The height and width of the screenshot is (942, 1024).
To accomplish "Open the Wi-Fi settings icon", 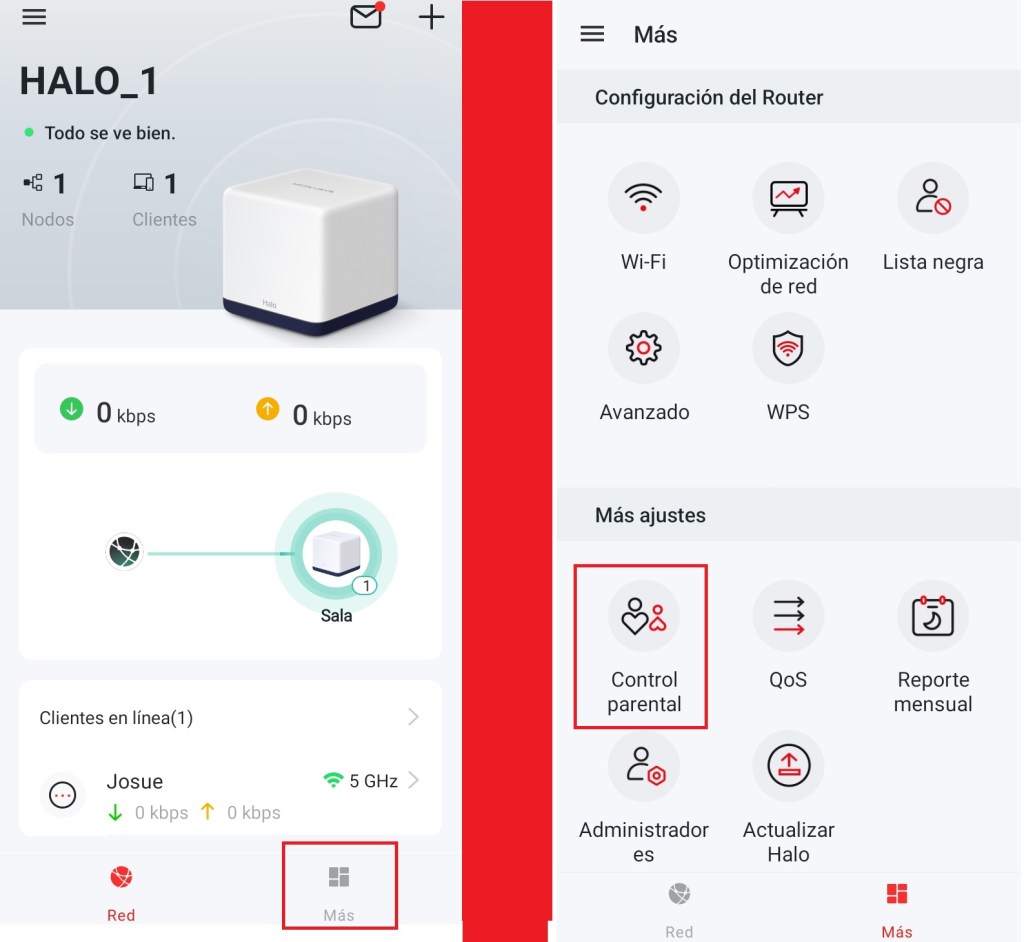I will (643, 198).
